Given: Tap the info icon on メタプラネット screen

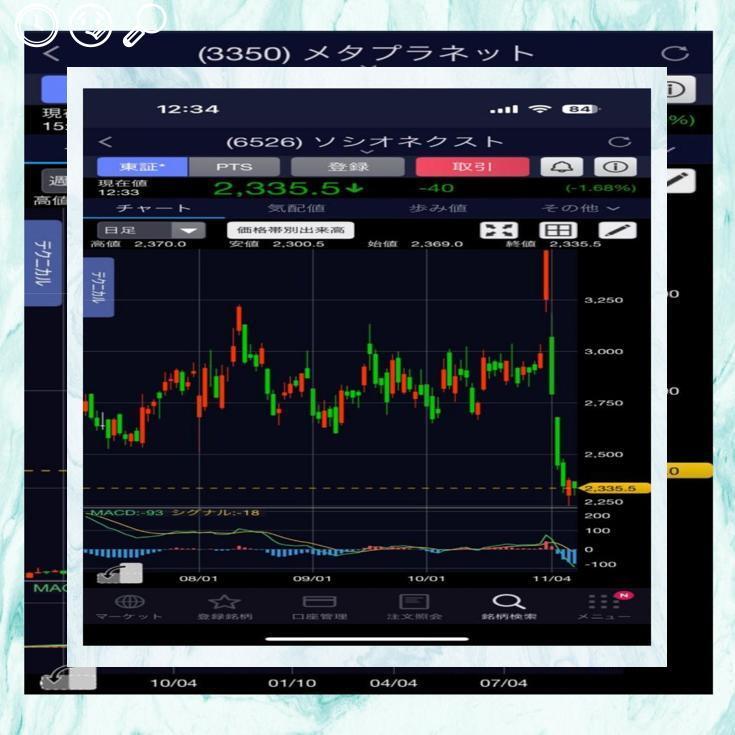Looking at the screenshot, I should pyautogui.click(x=681, y=89).
